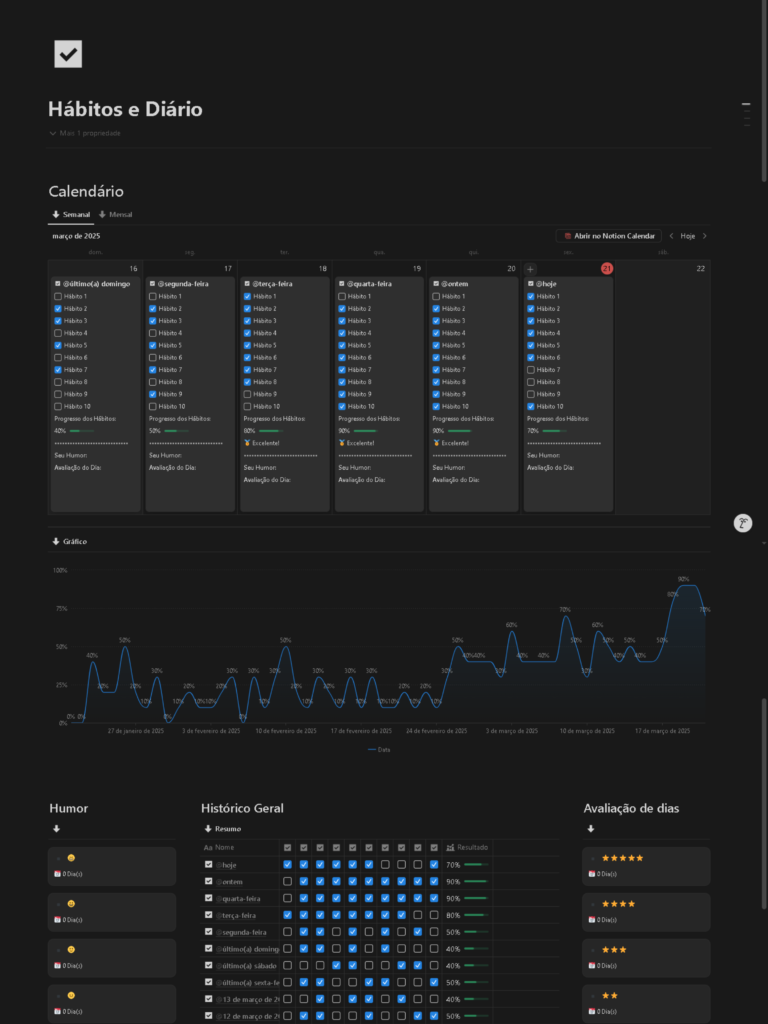Uncheck Hábito 2 in the @segunda-feira card
The height and width of the screenshot is (1024, 768).
152,309
